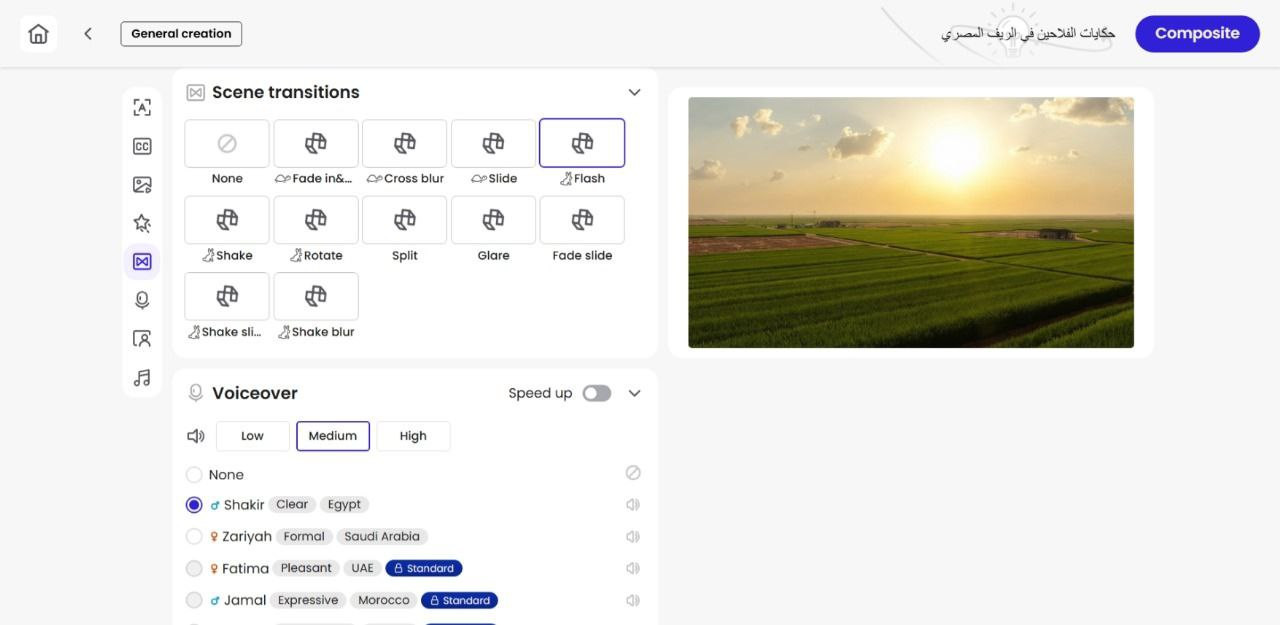The height and width of the screenshot is (625, 1280).
Task: Choose the Glare transition
Action: [493, 221]
